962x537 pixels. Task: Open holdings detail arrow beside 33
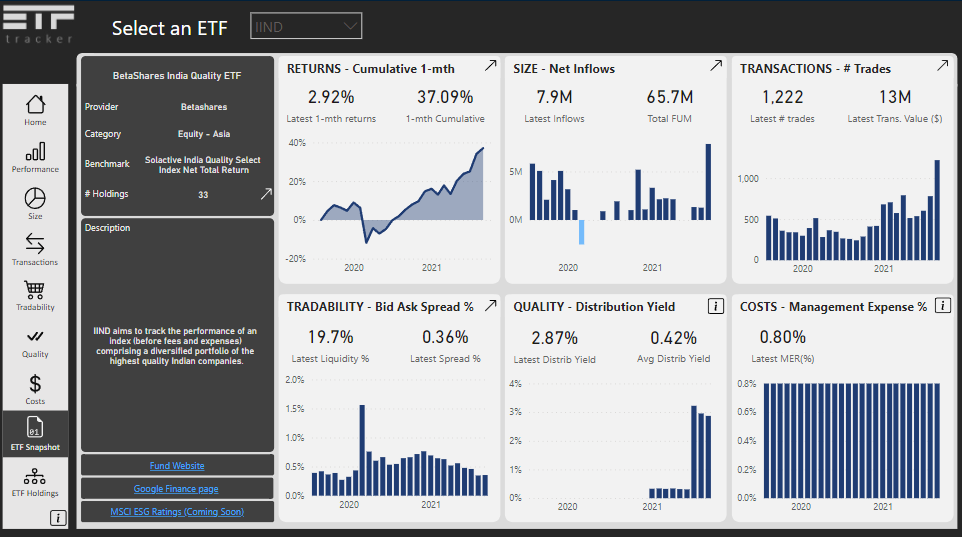(x=266, y=194)
